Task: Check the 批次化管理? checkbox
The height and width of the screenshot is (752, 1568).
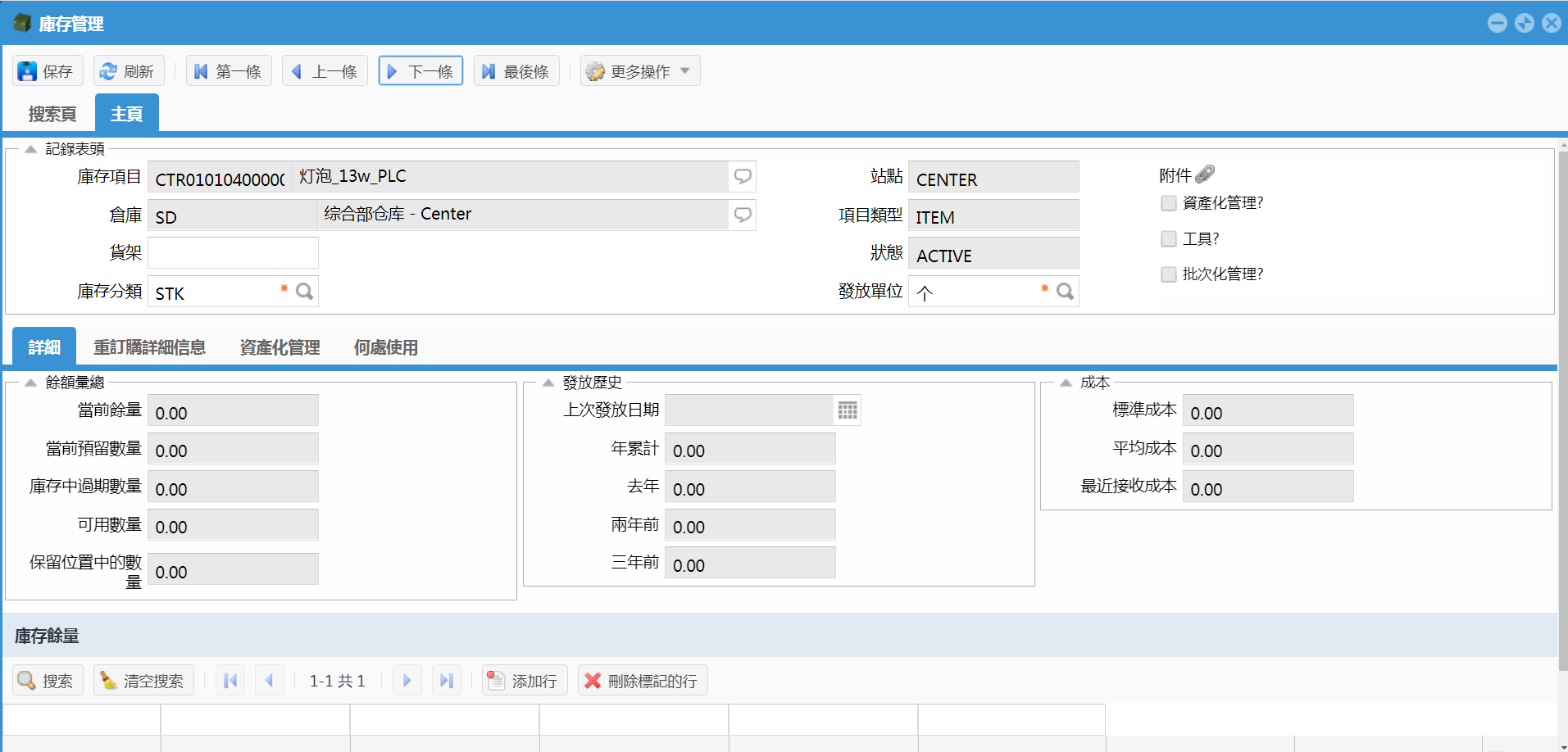Action: [x=1169, y=274]
